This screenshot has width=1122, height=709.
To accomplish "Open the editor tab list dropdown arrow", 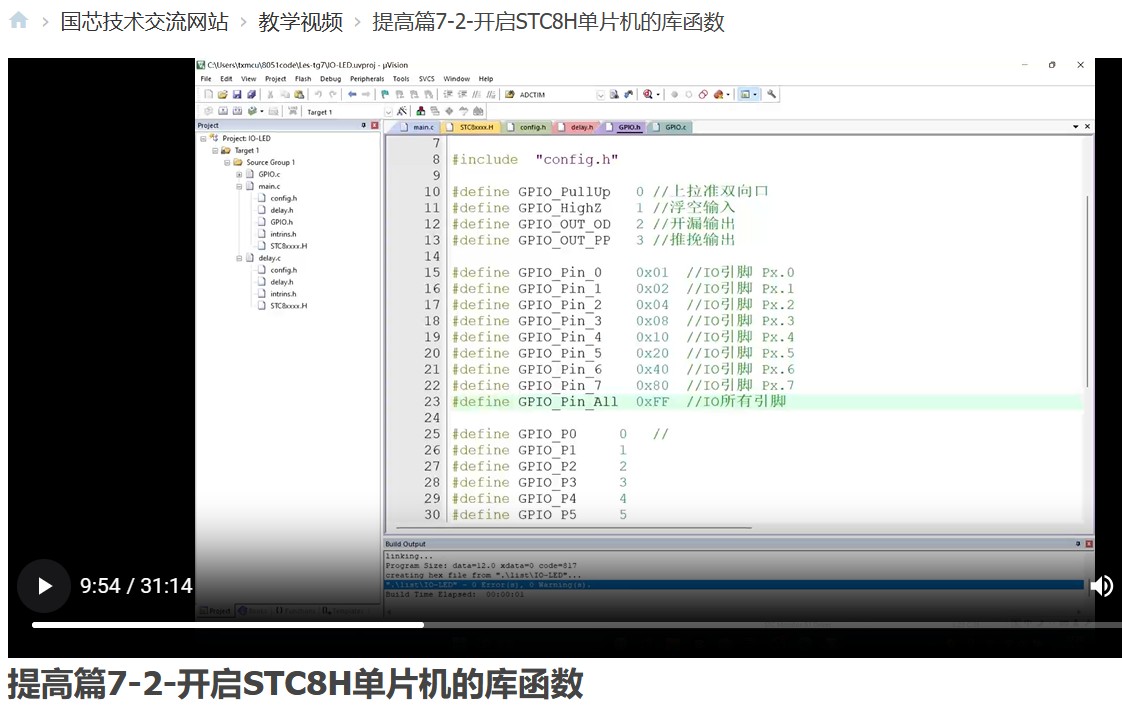I will pos(1075,127).
